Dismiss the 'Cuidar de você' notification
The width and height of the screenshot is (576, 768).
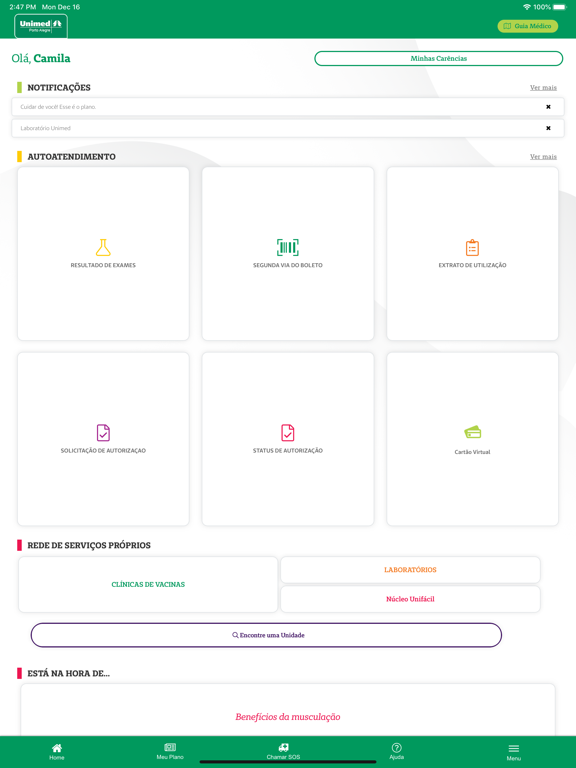point(548,107)
